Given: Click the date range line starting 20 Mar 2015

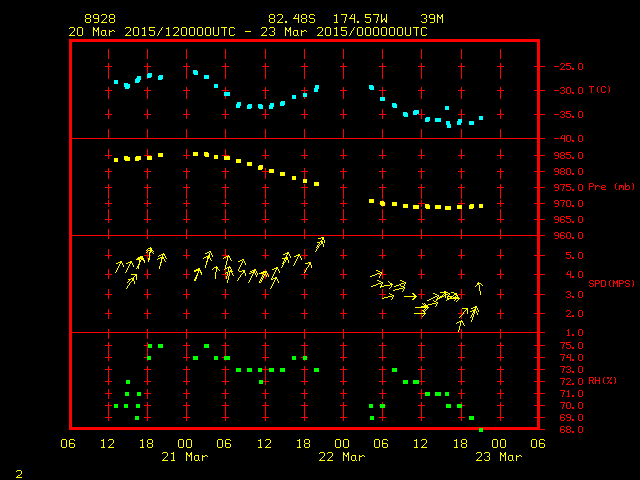Looking at the screenshot, I should coord(248,32).
